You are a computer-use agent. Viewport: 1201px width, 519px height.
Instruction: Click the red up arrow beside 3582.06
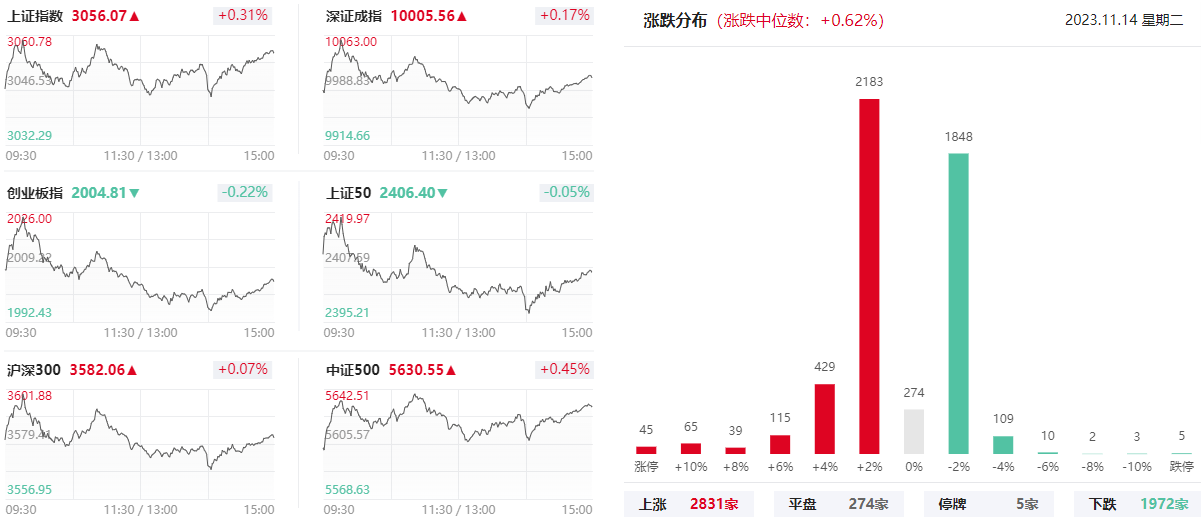pos(132,370)
